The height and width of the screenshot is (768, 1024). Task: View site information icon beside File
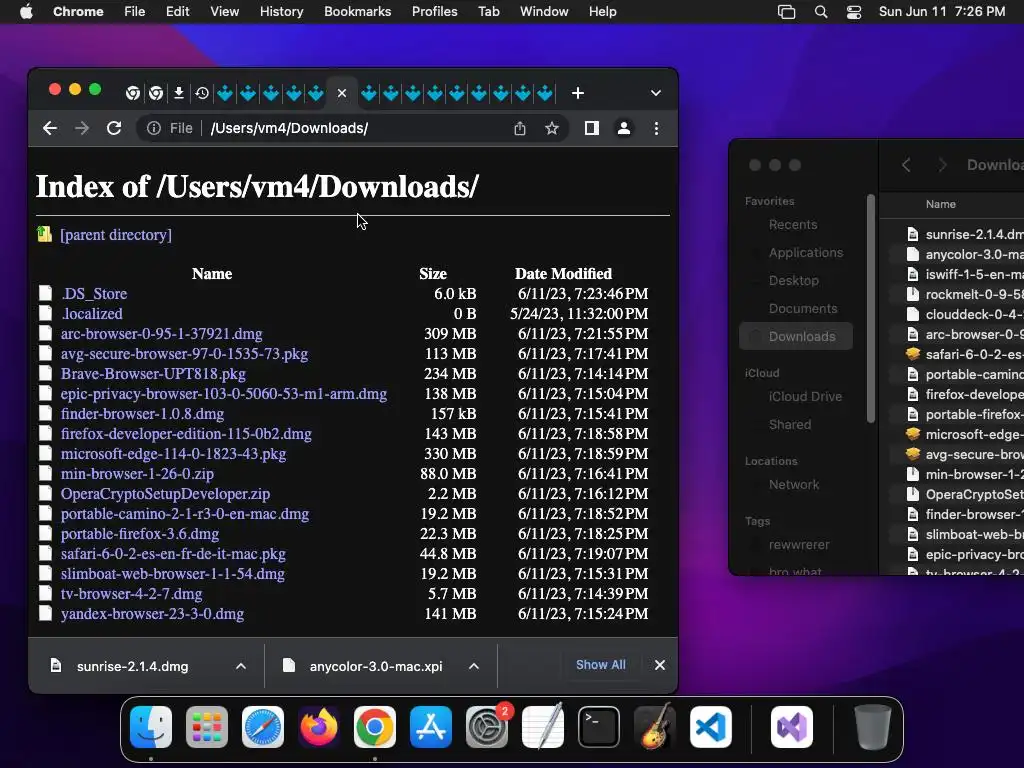(153, 128)
